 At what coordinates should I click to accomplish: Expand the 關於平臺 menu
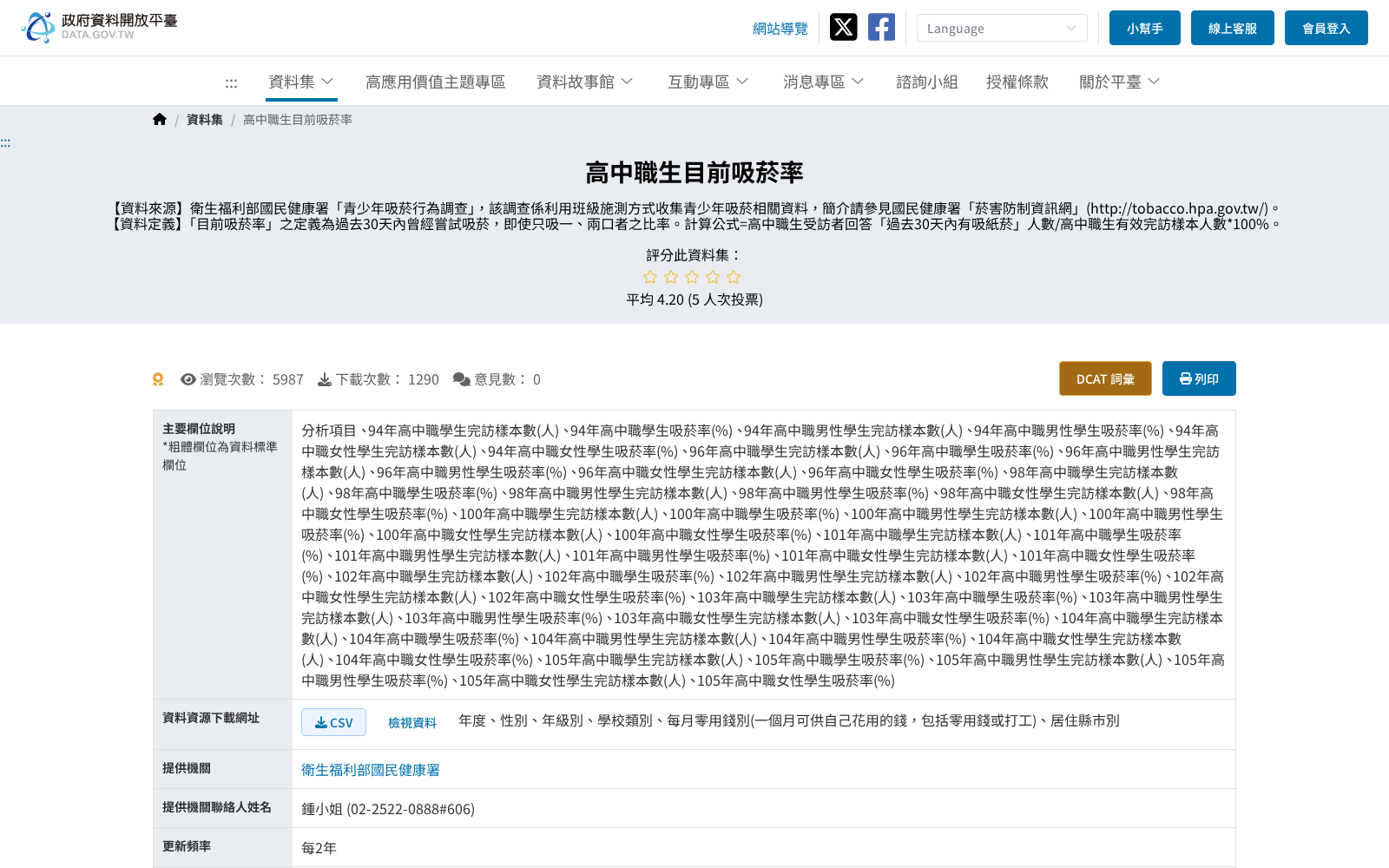(1119, 82)
